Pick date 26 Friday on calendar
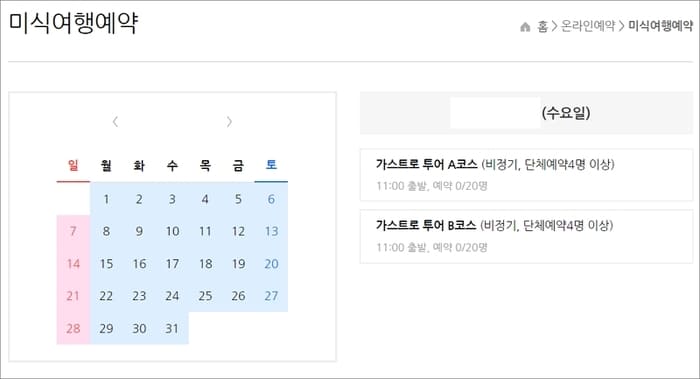700x379 pixels. [x=238, y=296]
